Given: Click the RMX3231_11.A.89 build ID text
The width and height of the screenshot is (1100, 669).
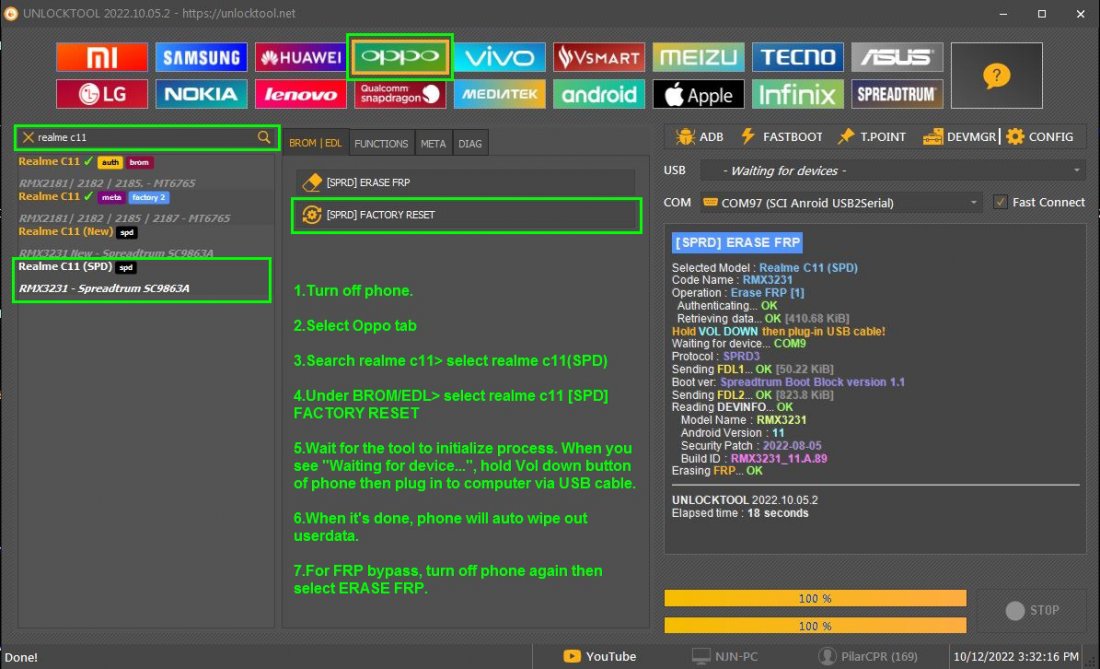Looking at the screenshot, I should coord(779,458).
